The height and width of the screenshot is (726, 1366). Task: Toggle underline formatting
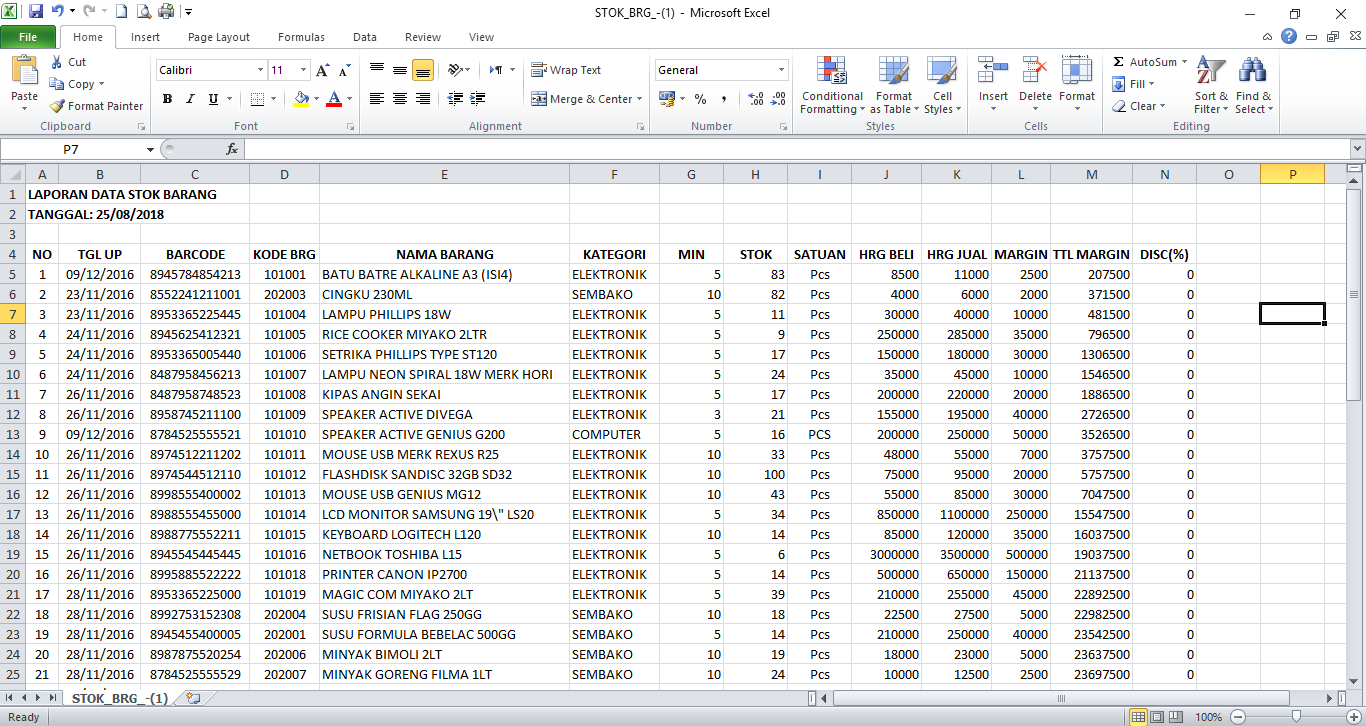213,99
